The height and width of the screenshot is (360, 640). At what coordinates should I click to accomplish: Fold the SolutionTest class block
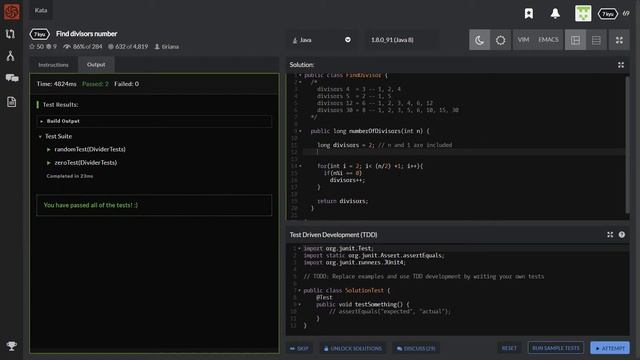300,290
